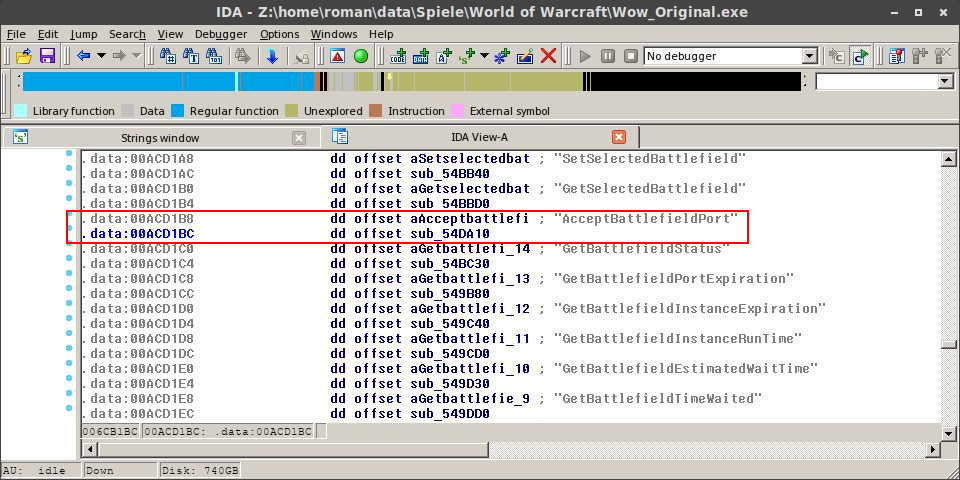Screen dimensions: 960x480
Task: Switch to the IDA View-A tab
Action: [479, 137]
